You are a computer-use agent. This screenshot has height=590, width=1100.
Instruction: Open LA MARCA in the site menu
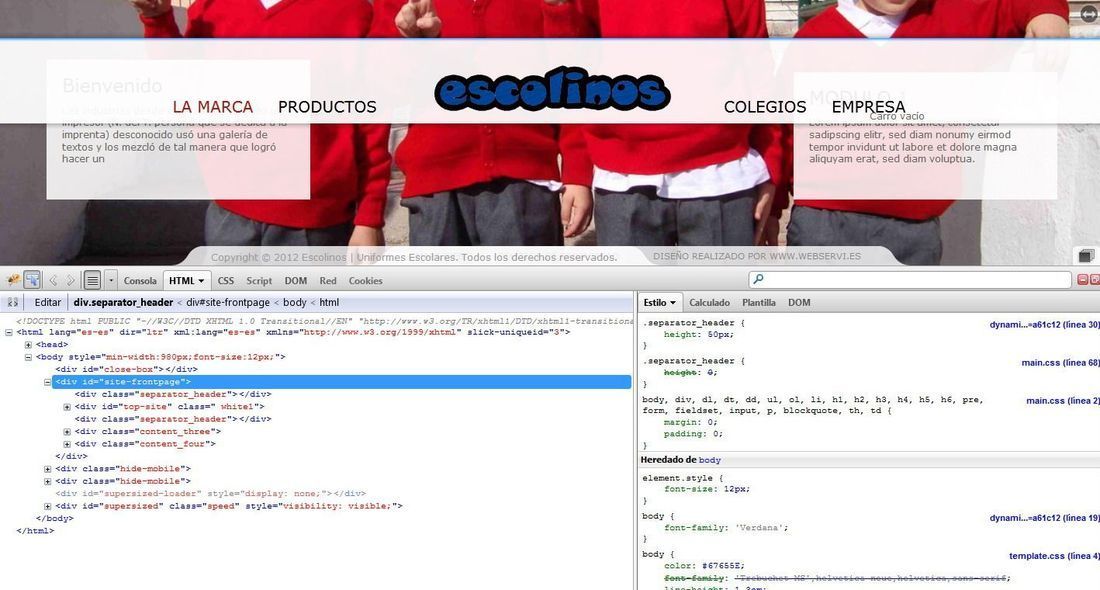coord(213,107)
